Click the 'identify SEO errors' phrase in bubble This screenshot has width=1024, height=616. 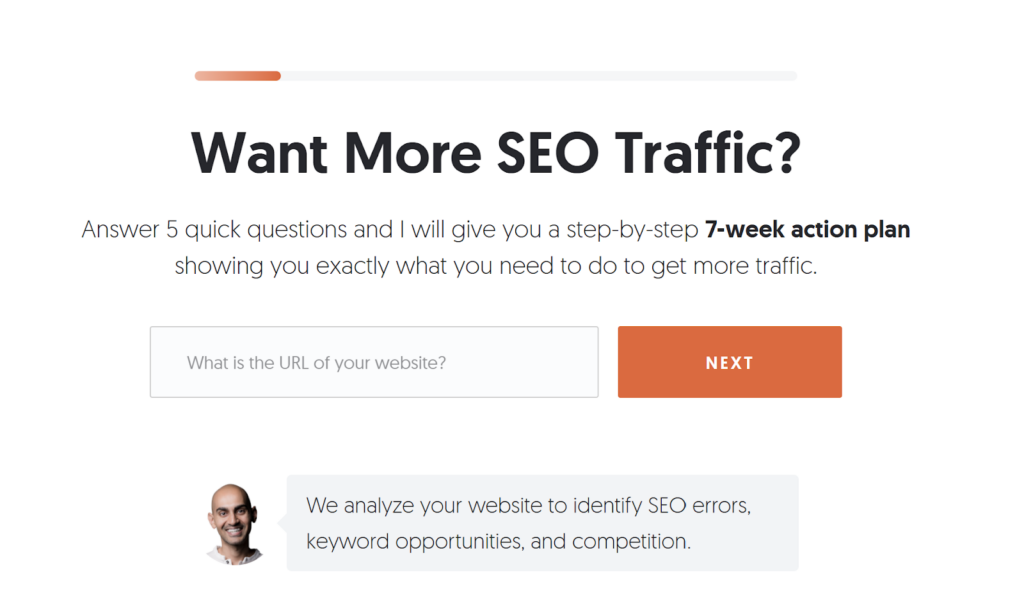tap(662, 505)
